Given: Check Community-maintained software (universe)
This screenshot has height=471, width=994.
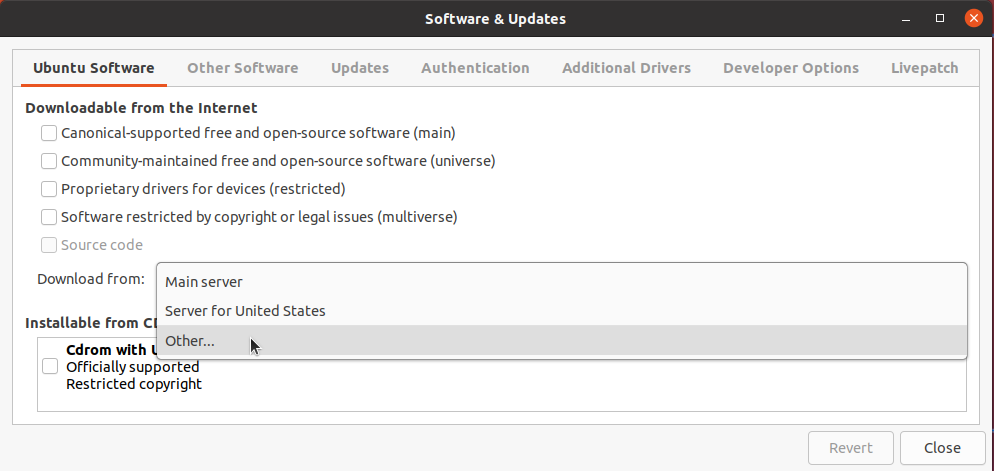Looking at the screenshot, I should [x=49, y=161].
